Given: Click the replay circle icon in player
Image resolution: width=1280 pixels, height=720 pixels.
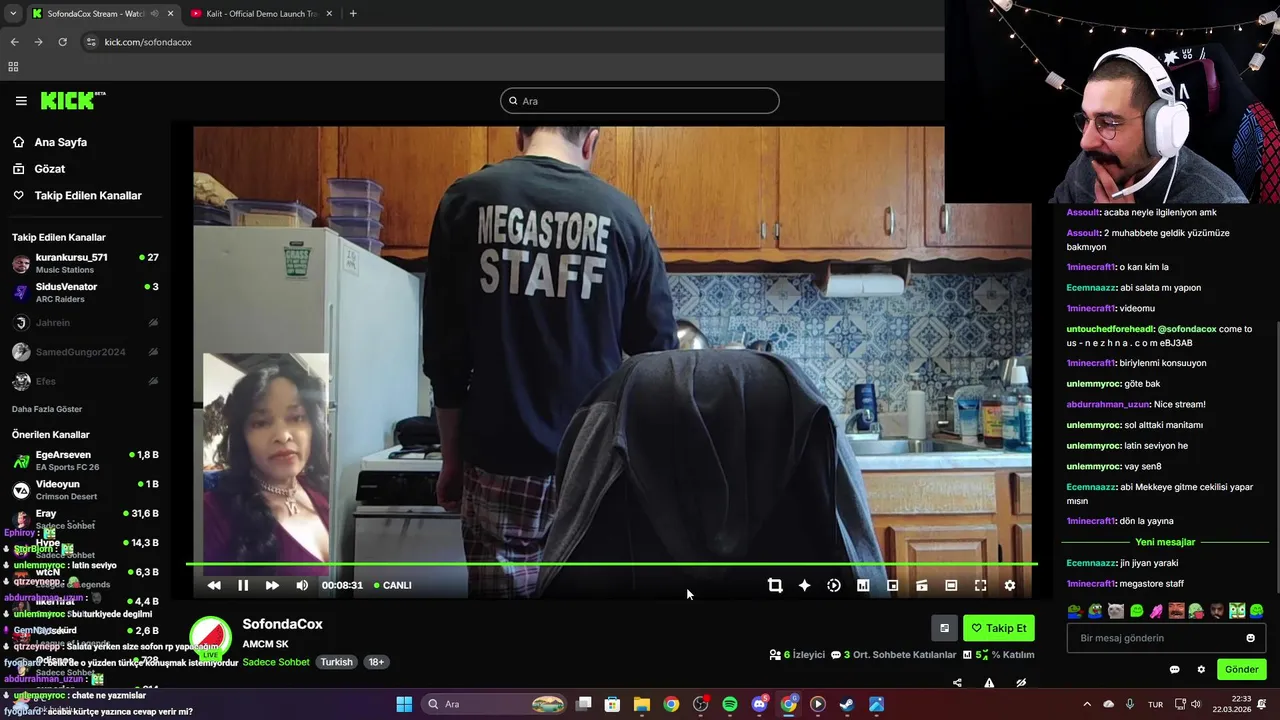Looking at the screenshot, I should point(834,585).
